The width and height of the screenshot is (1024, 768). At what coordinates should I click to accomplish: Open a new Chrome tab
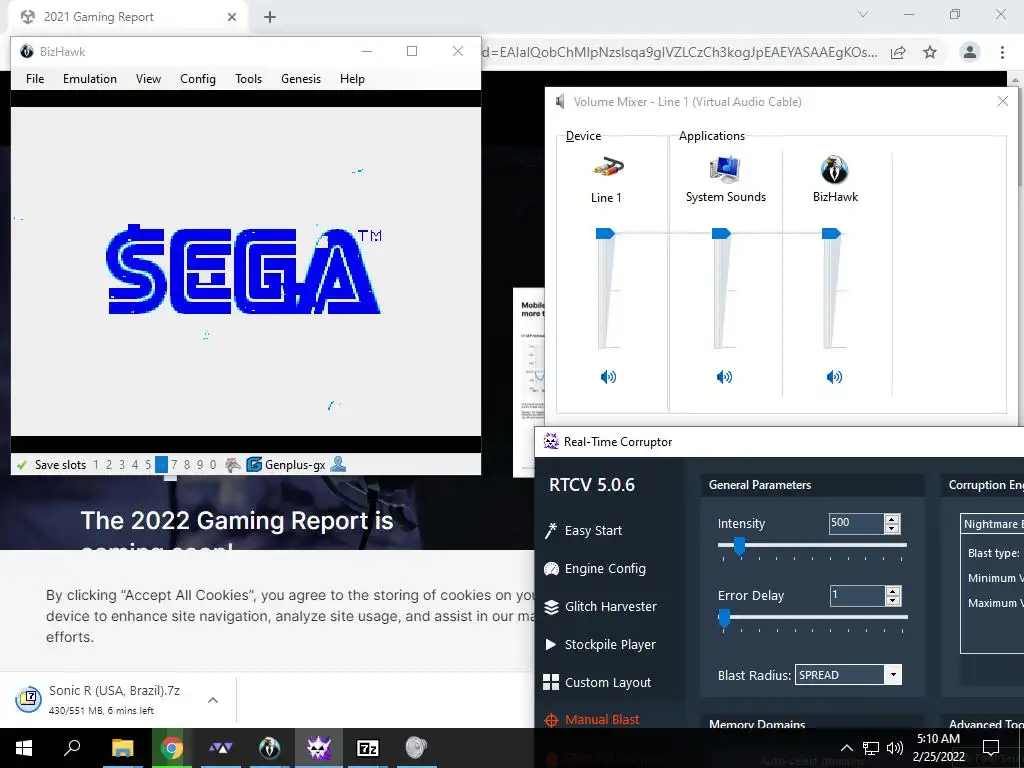pos(270,17)
